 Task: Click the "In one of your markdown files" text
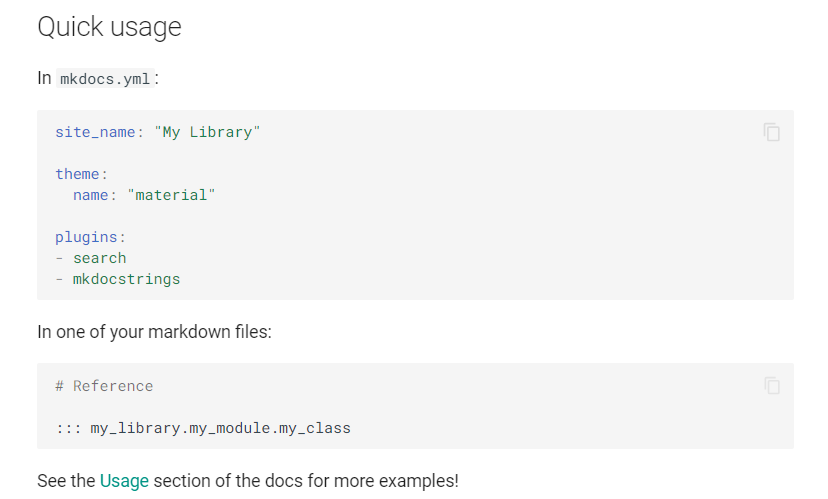[154, 332]
